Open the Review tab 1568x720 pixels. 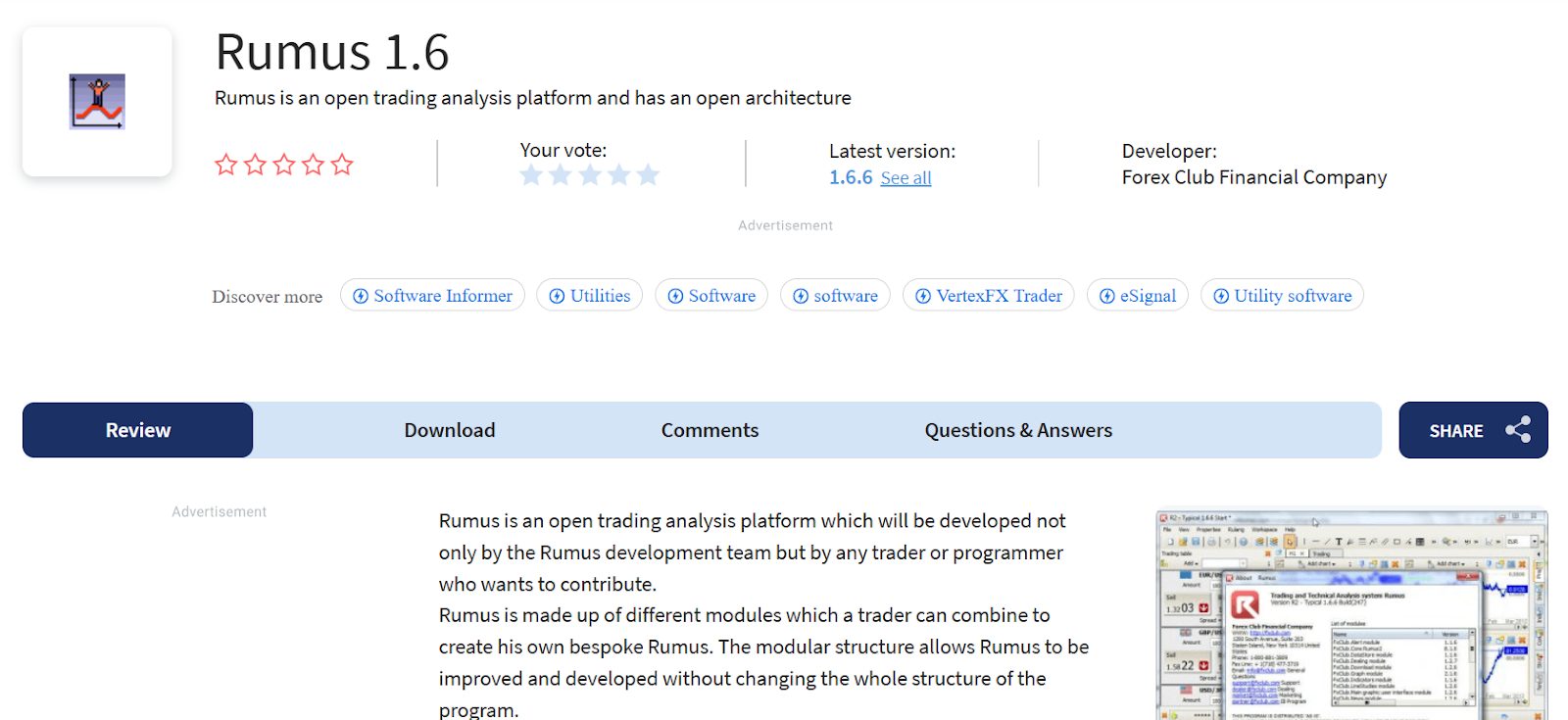pos(138,430)
